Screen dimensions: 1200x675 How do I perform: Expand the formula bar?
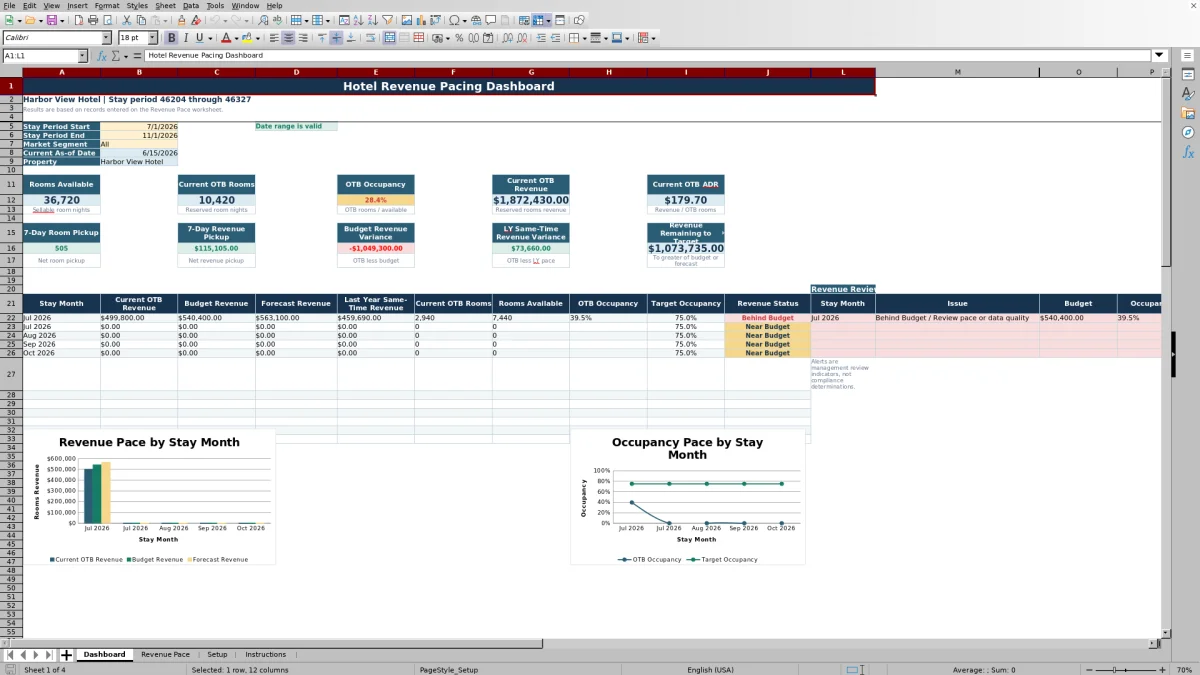pyautogui.click(x=1159, y=56)
